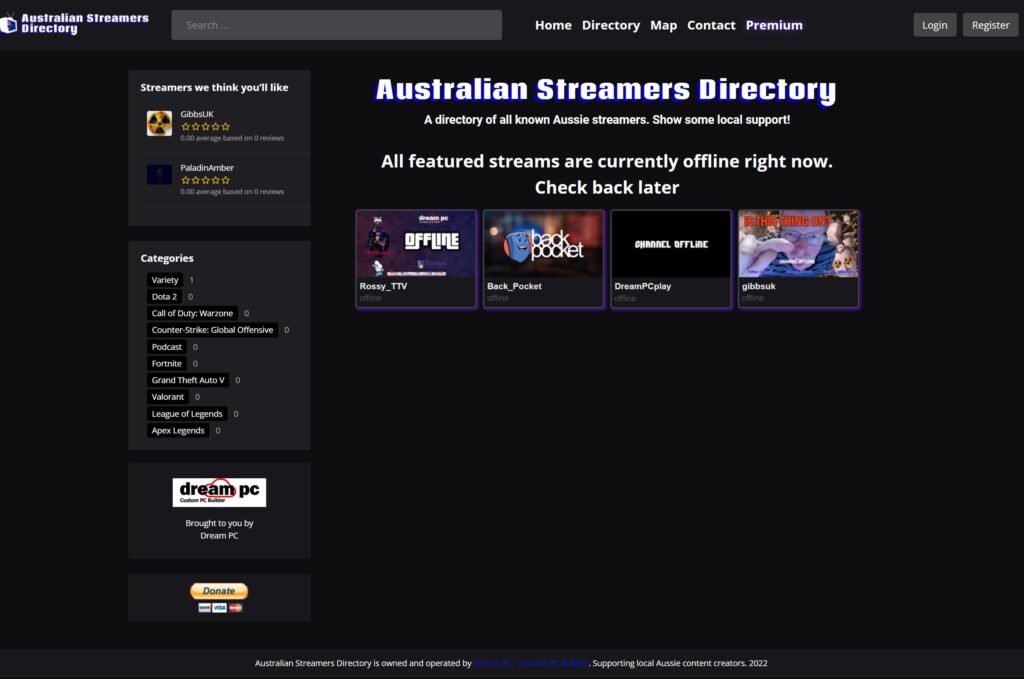Select the Premium navigation item
Image resolution: width=1024 pixels, height=679 pixels.
[773, 25]
